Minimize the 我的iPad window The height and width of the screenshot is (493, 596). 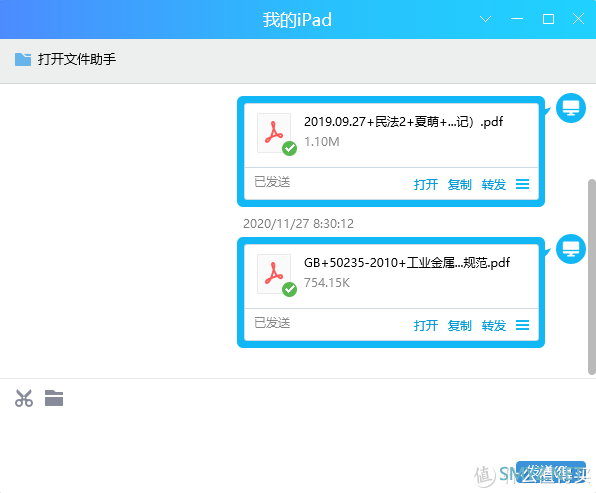click(517, 19)
